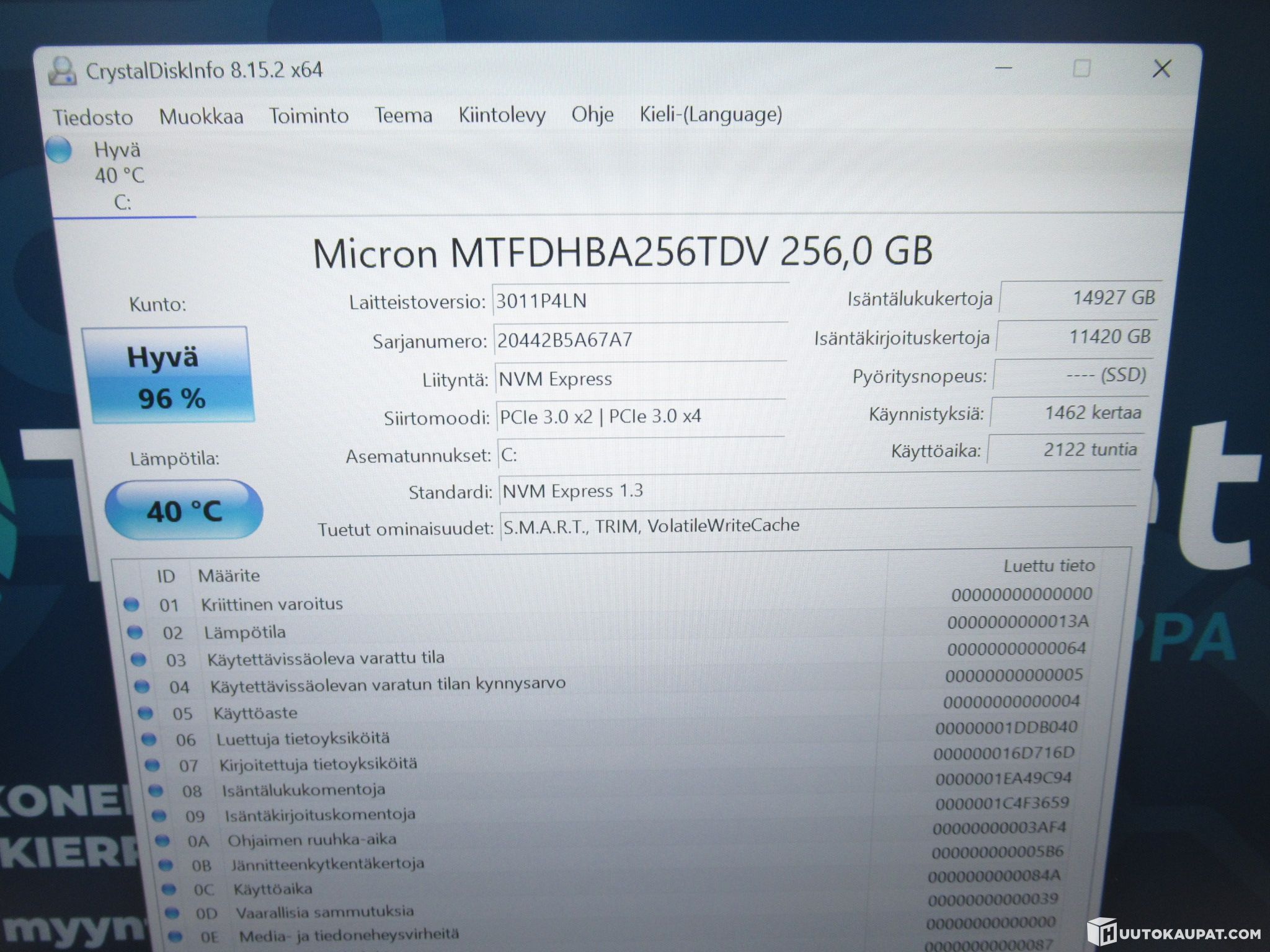Click the status dot for varatun tilan kynnysarvo

pyautogui.click(x=142, y=686)
